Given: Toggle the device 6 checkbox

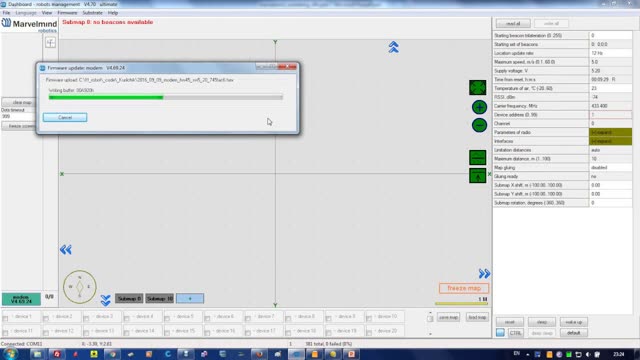Looking at the screenshot, I should point(207,318).
